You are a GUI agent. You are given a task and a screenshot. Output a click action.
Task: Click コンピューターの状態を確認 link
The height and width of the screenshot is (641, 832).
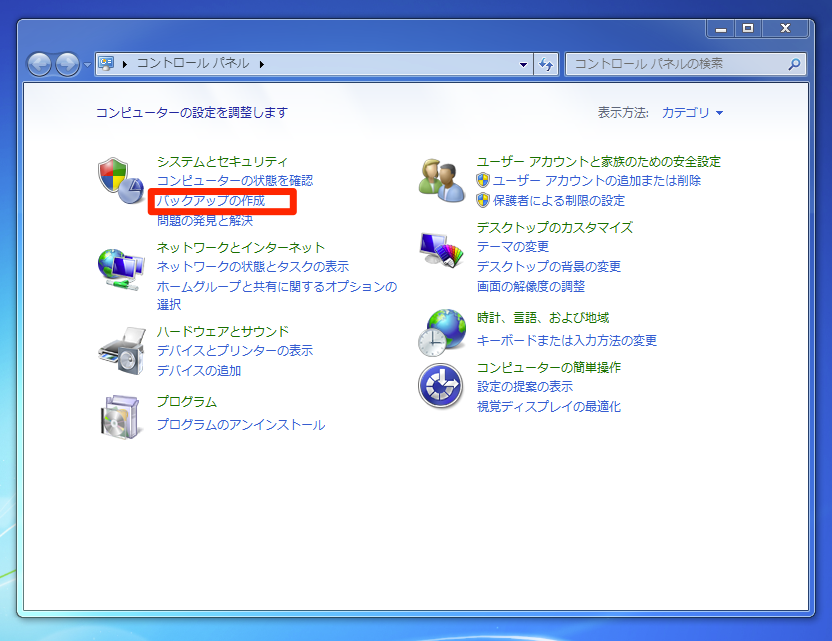point(235,180)
